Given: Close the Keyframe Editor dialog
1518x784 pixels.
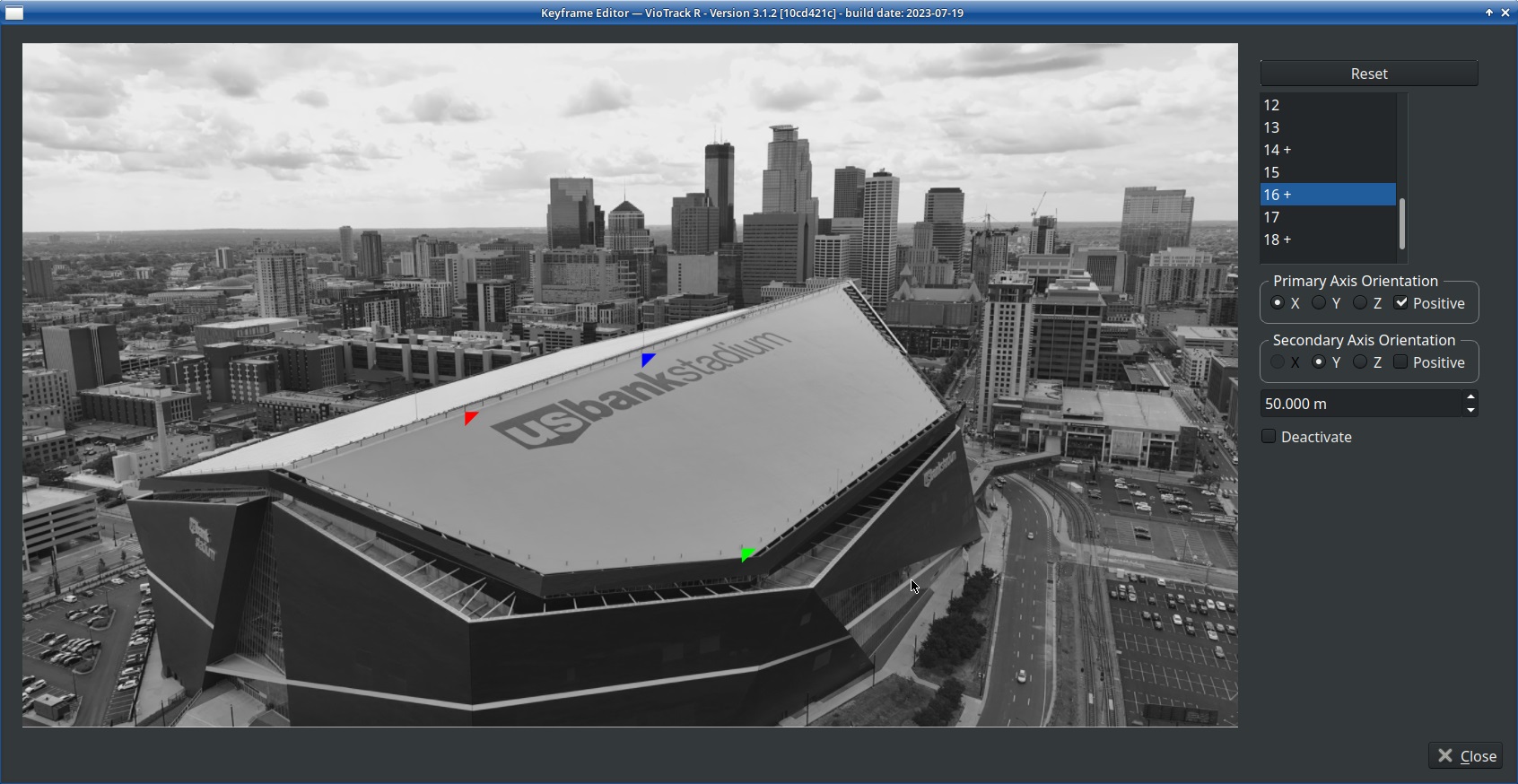Looking at the screenshot, I should (x=1466, y=756).
